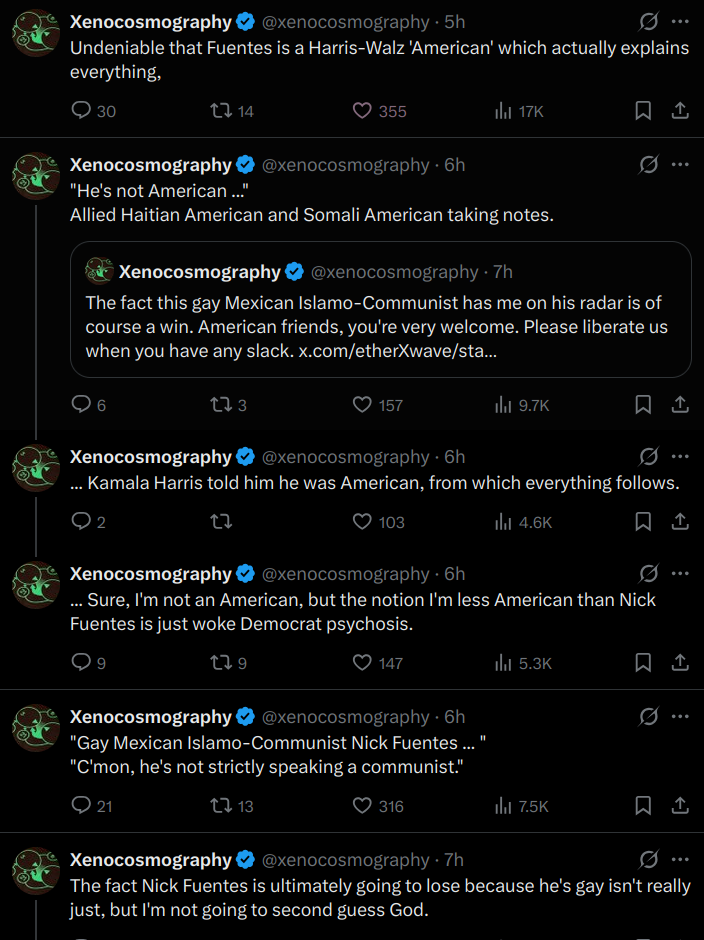
Task: Reply to the Kamala Harris told him tweet
Action: pyautogui.click(x=82, y=521)
